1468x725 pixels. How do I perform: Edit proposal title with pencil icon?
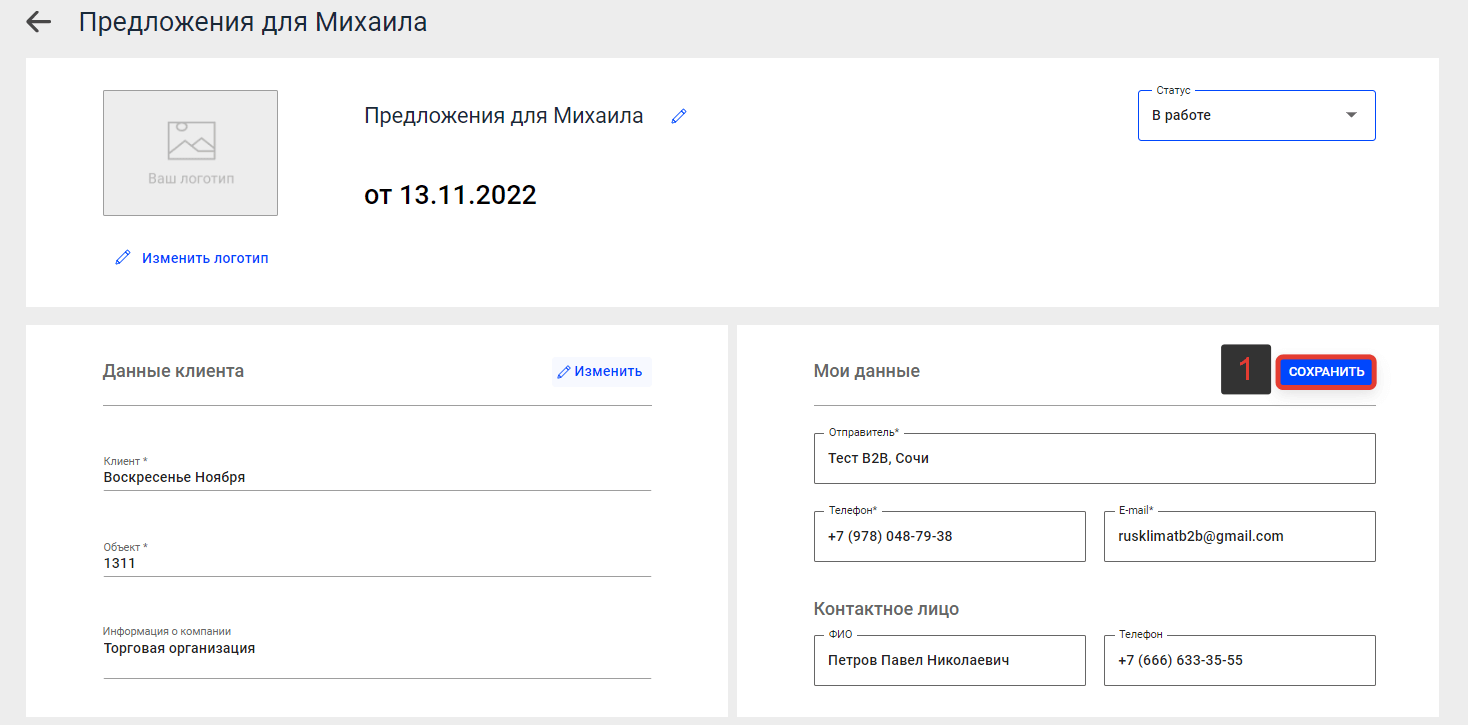679,116
